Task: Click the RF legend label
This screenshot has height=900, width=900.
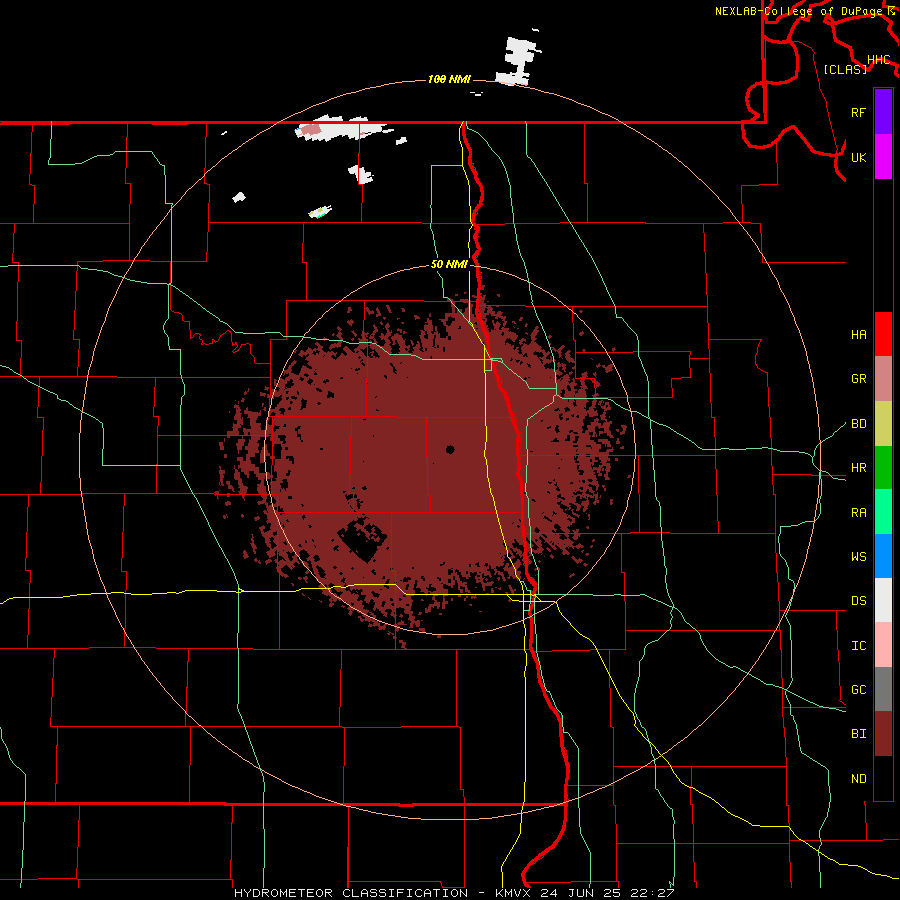Action: coord(858,112)
